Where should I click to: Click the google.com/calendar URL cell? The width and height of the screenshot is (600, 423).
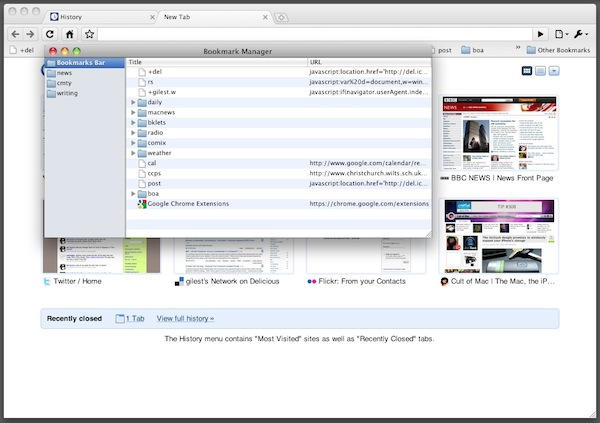(367, 163)
